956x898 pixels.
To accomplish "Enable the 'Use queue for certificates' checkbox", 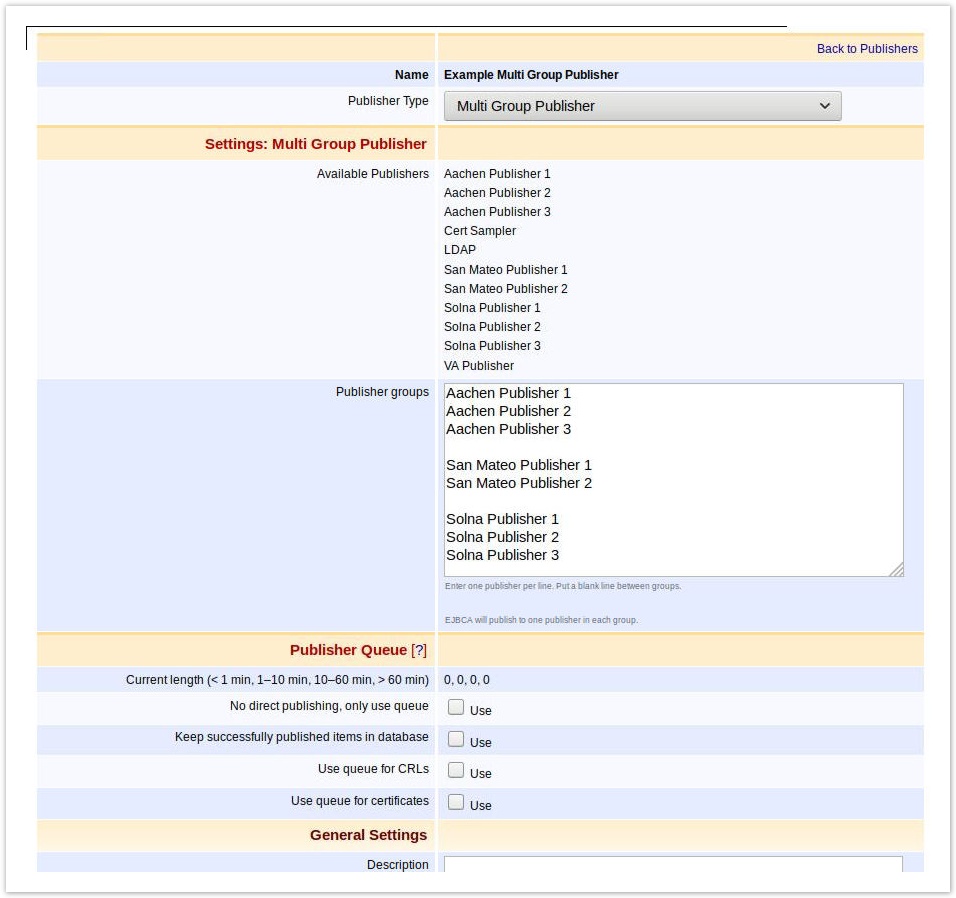I will 456,799.
